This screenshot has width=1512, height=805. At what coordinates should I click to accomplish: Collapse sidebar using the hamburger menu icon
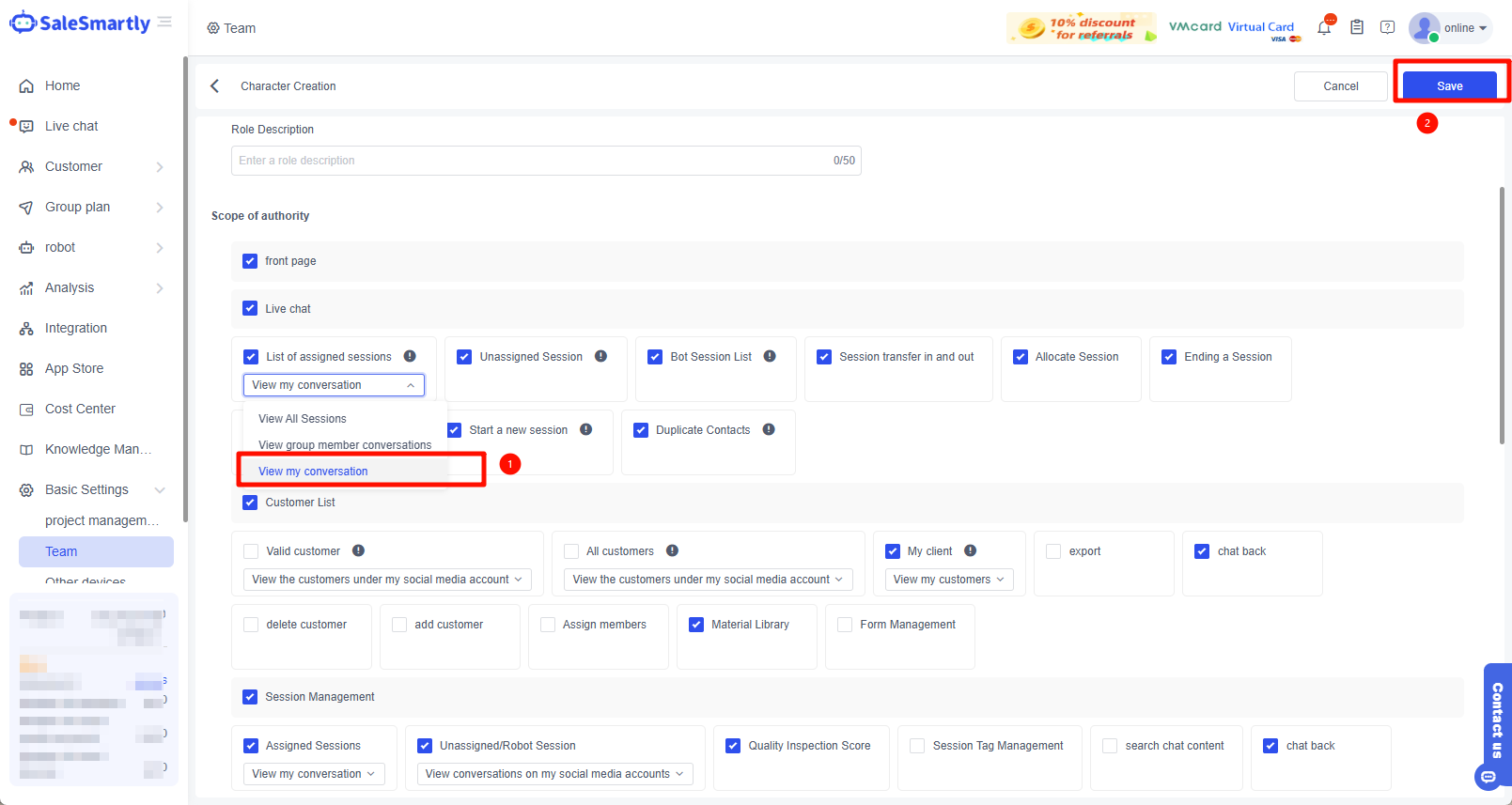coord(165,22)
